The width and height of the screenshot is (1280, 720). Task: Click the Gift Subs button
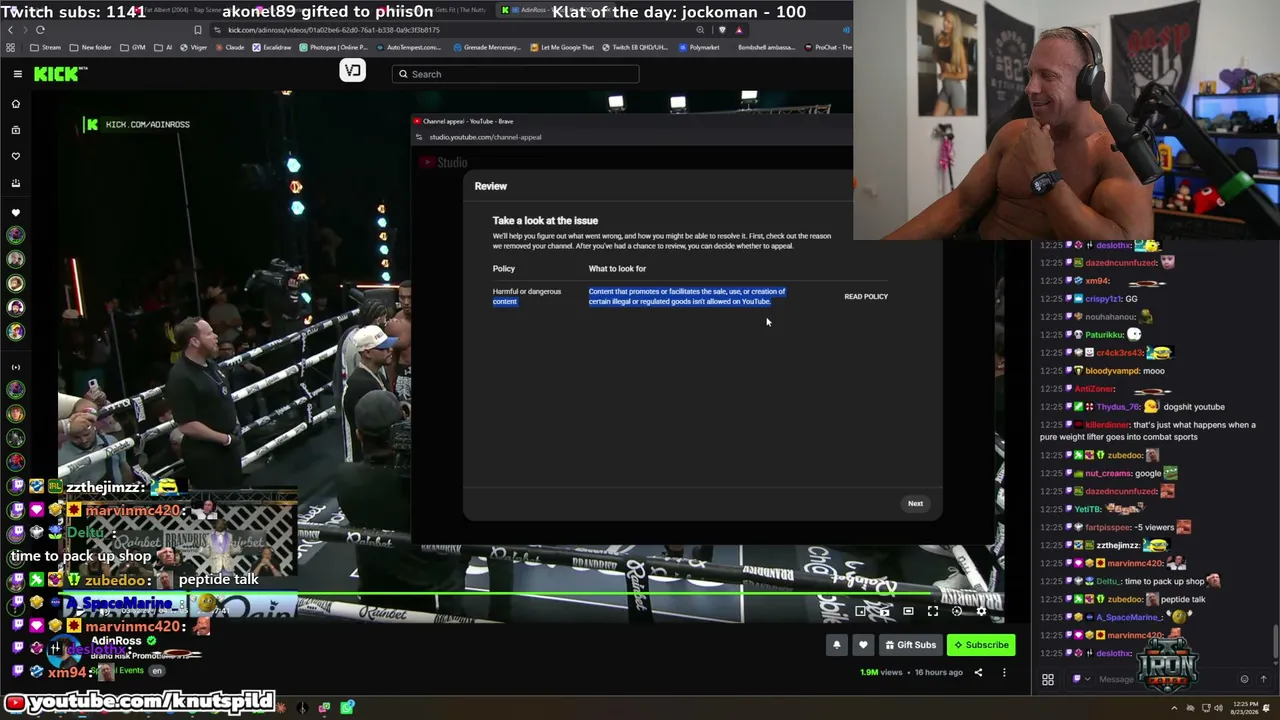click(x=909, y=645)
